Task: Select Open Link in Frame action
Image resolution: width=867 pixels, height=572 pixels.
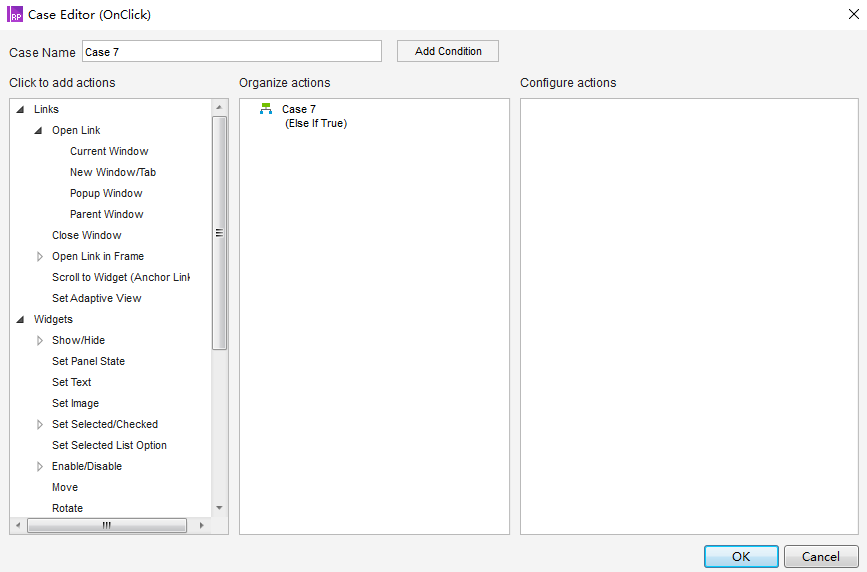Action: [98, 257]
